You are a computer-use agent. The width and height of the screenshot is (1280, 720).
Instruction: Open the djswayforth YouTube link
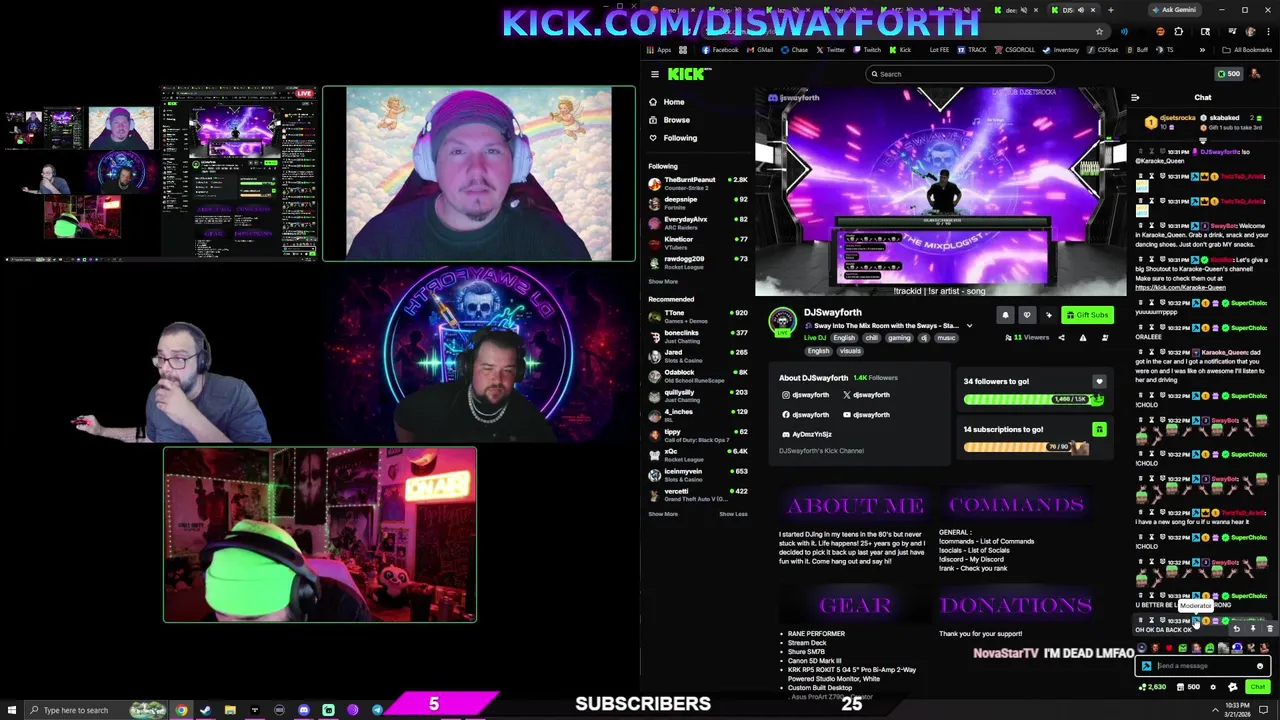[x=867, y=415]
